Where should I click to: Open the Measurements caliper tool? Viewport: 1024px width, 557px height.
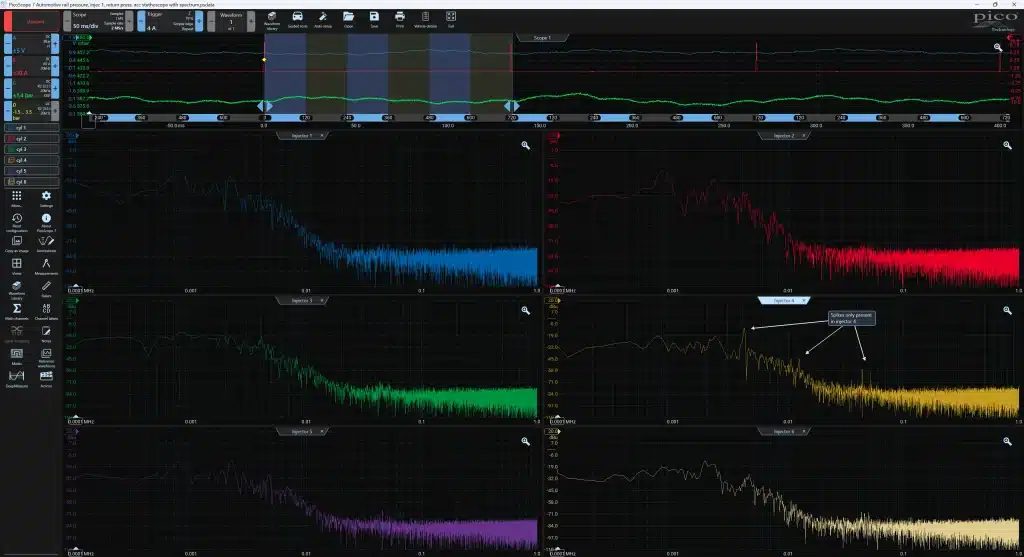coord(46,266)
